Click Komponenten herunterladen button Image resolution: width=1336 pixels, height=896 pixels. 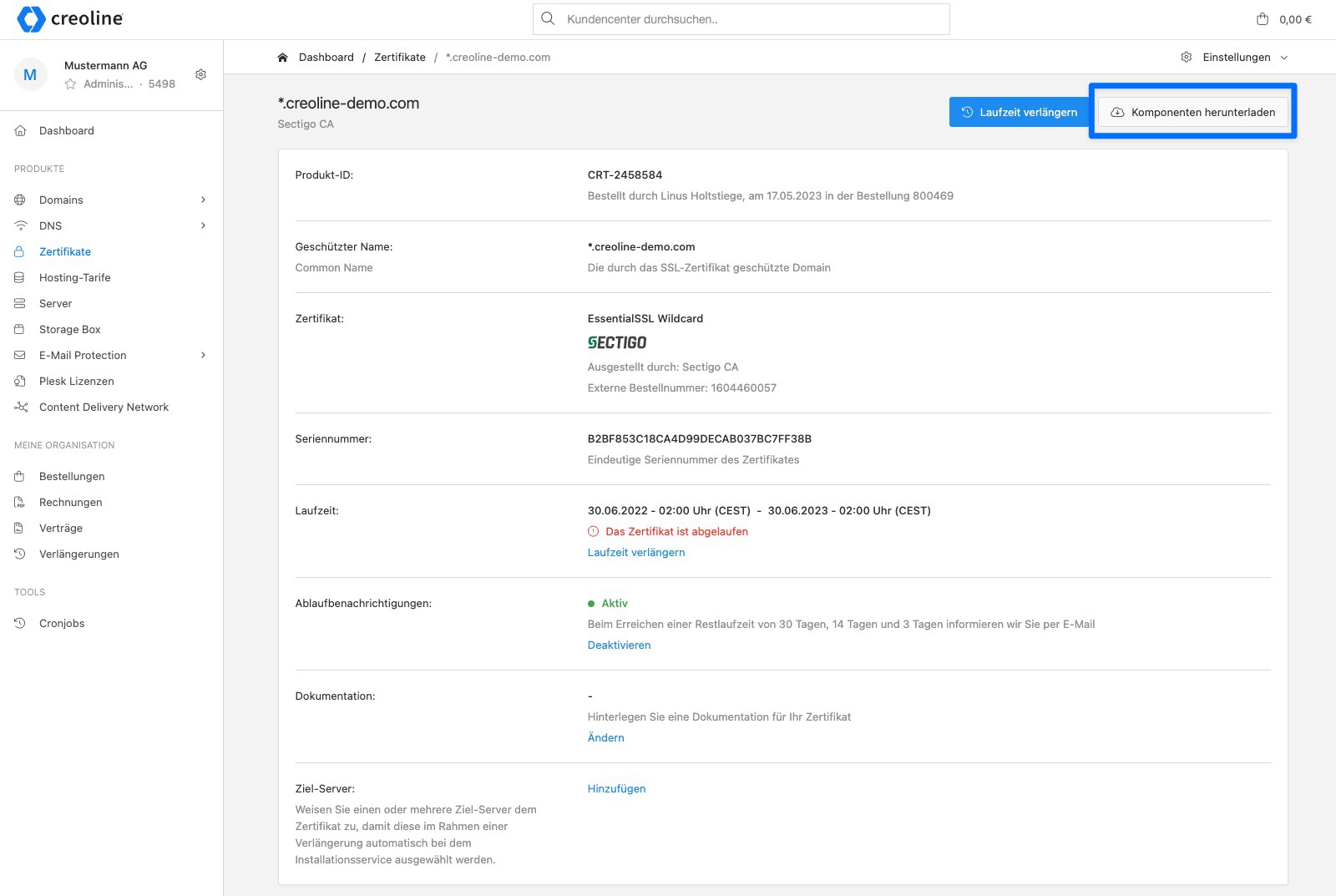coord(1192,112)
